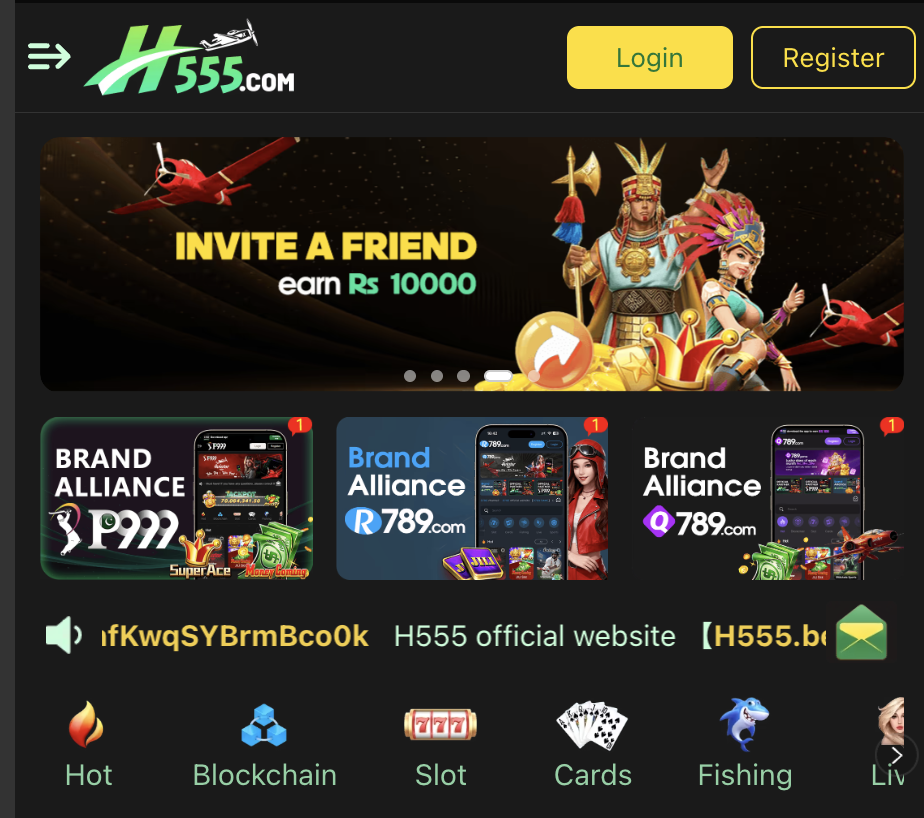Select the Slot 777 category
The height and width of the screenshot is (818, 924).
440,744
